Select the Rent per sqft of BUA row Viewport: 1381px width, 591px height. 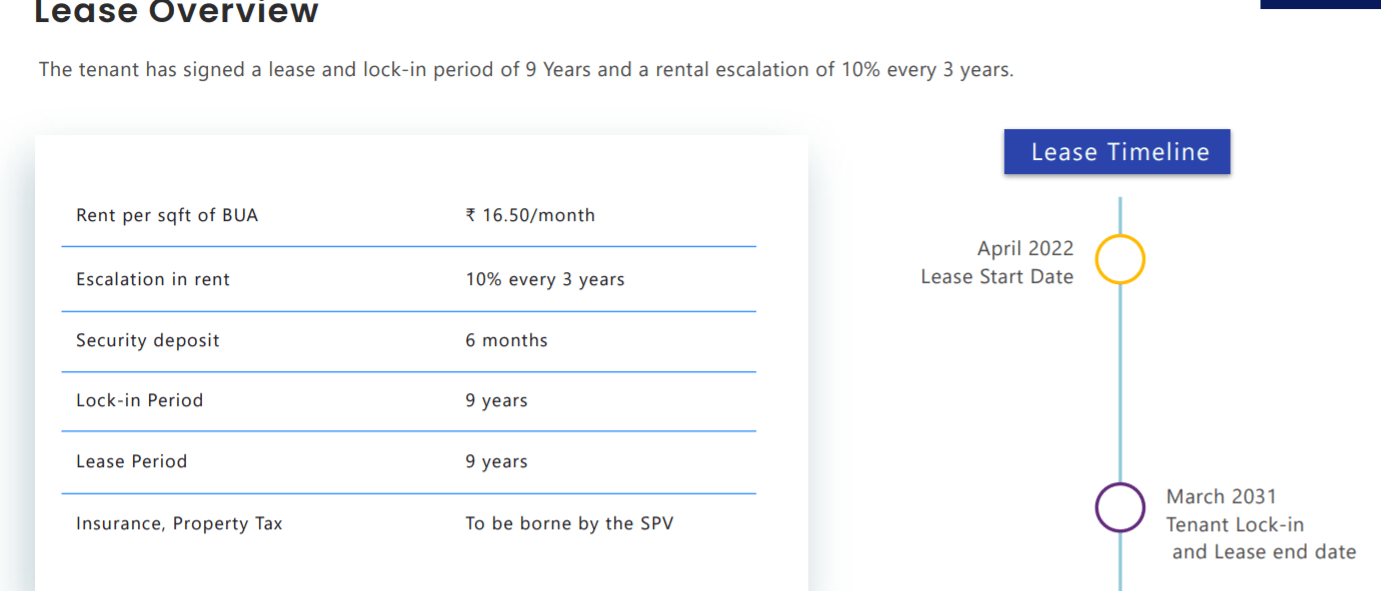pos(408,215)
